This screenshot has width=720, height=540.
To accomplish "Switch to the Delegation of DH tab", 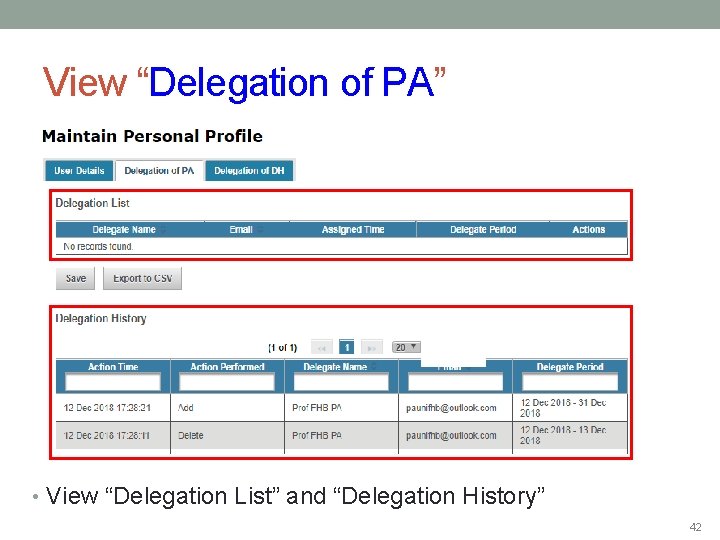I will [249, 171].
